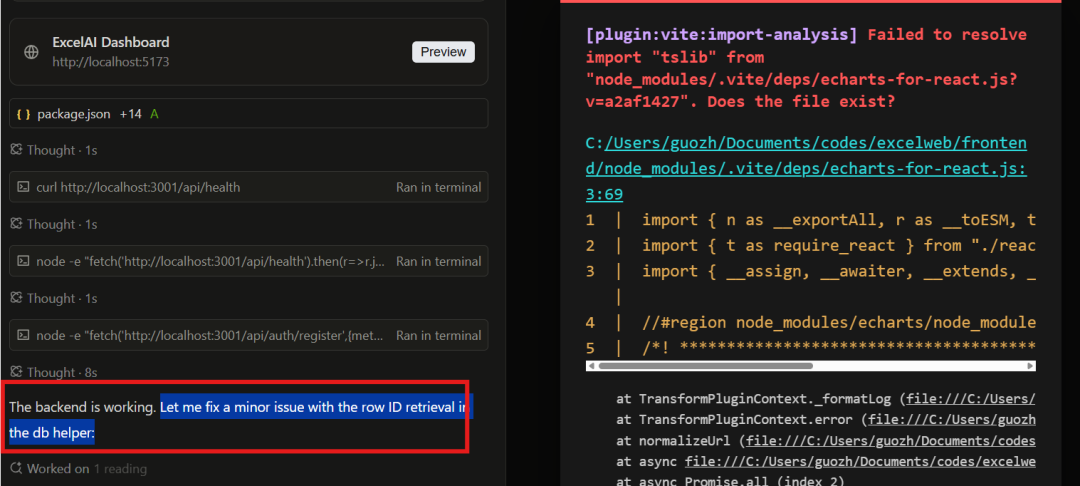Click the spinner icon beside Worked on
This screenshot has width=1080, height=486.
[x=17, y=469]
